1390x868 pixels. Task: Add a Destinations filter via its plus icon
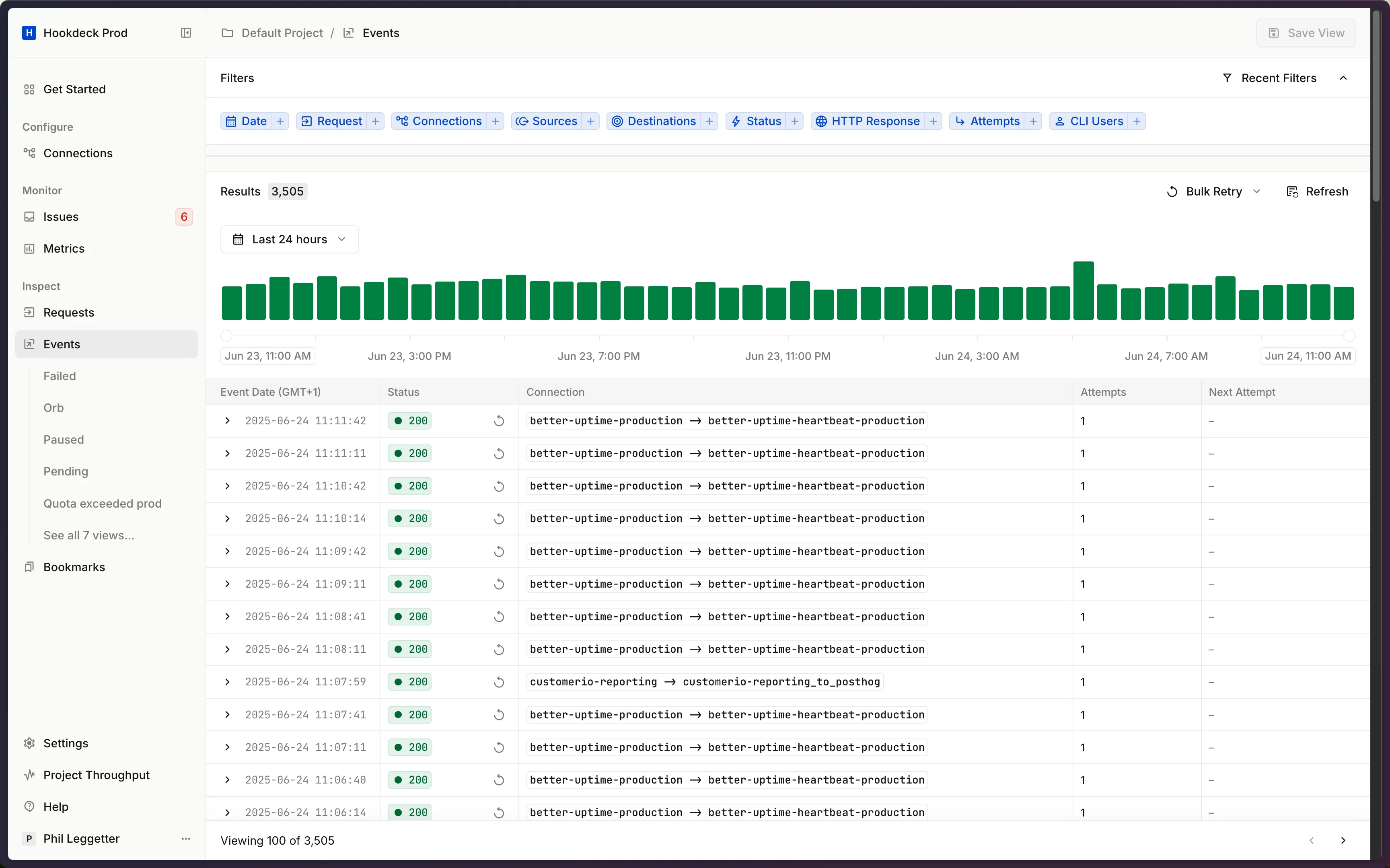pos(709,121)
